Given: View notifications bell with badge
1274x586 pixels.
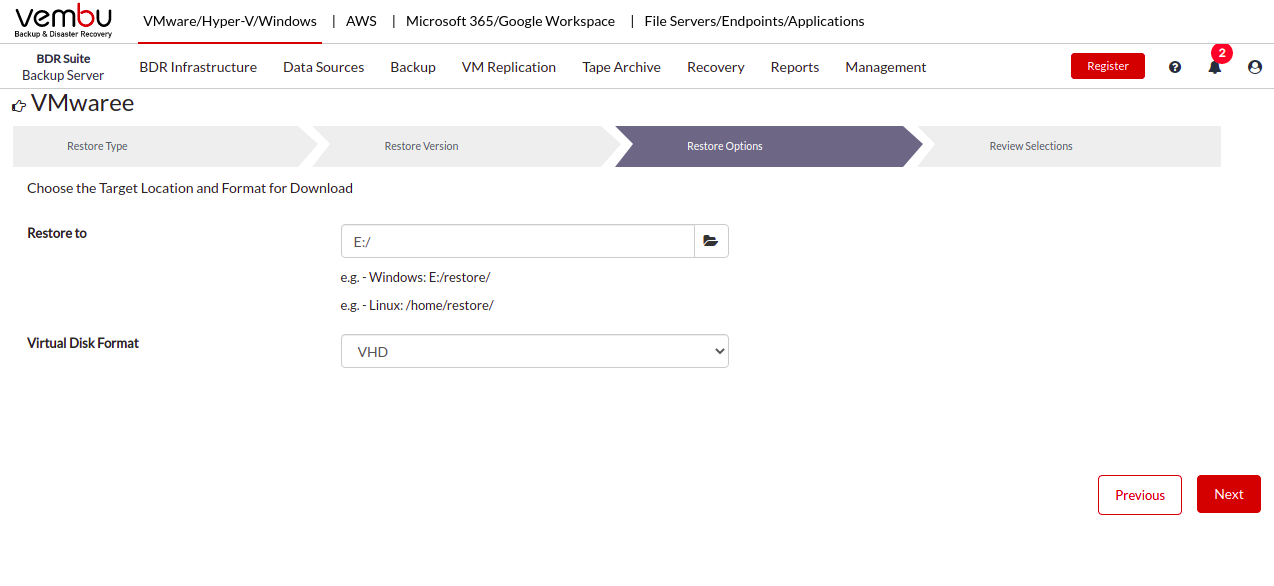Looking at the screenshot, I should click(x=1215, y=62).
